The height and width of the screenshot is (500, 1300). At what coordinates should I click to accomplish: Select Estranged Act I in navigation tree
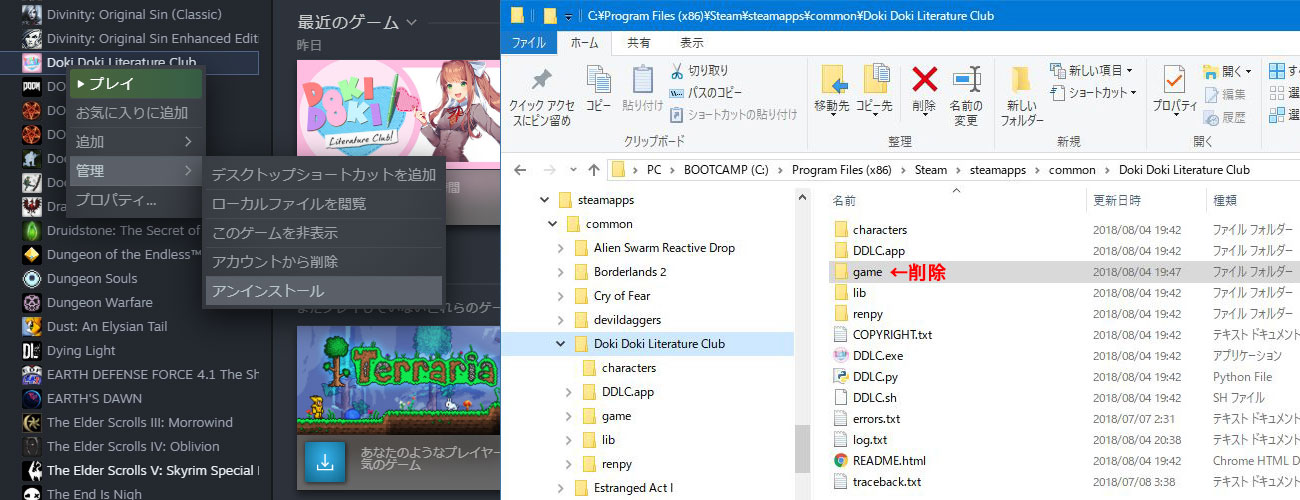pos(624,488)
